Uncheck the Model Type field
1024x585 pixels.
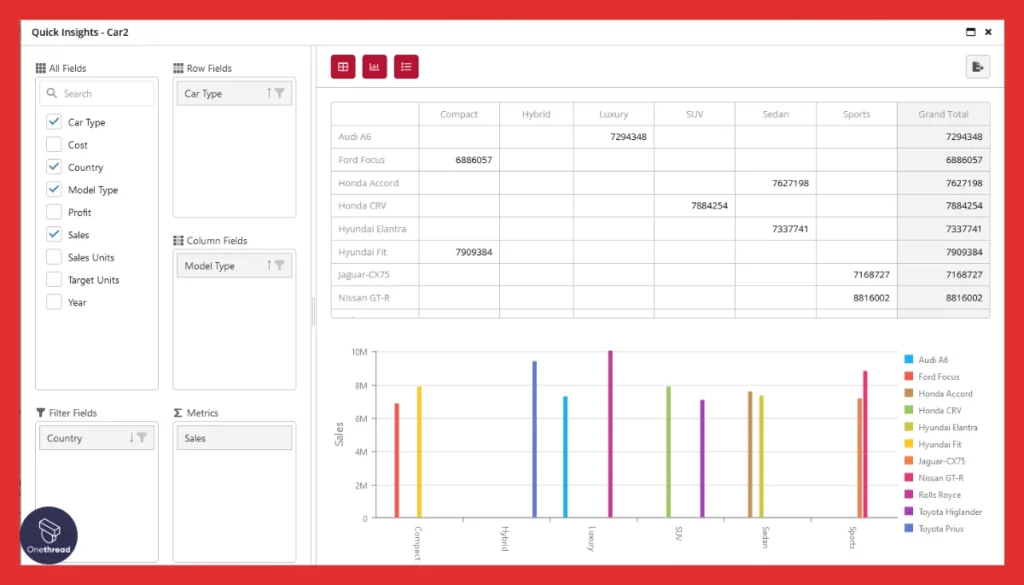(x=54, y=189)
